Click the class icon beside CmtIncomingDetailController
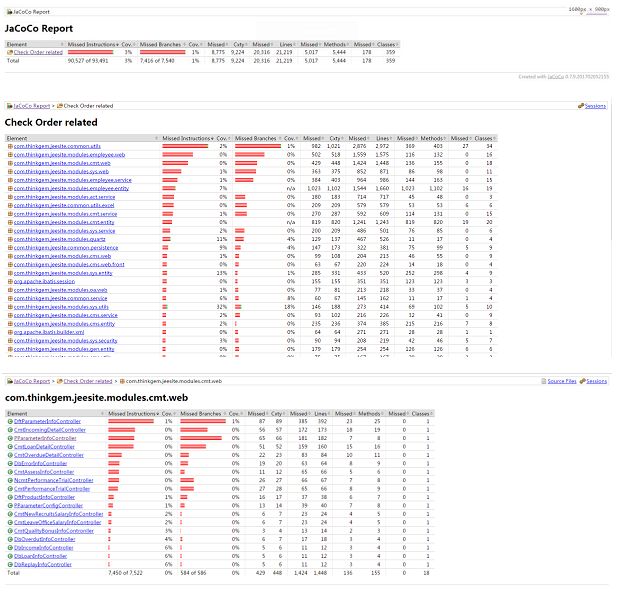The height and width of the screenshot is (595, 617). pos(10,430)
